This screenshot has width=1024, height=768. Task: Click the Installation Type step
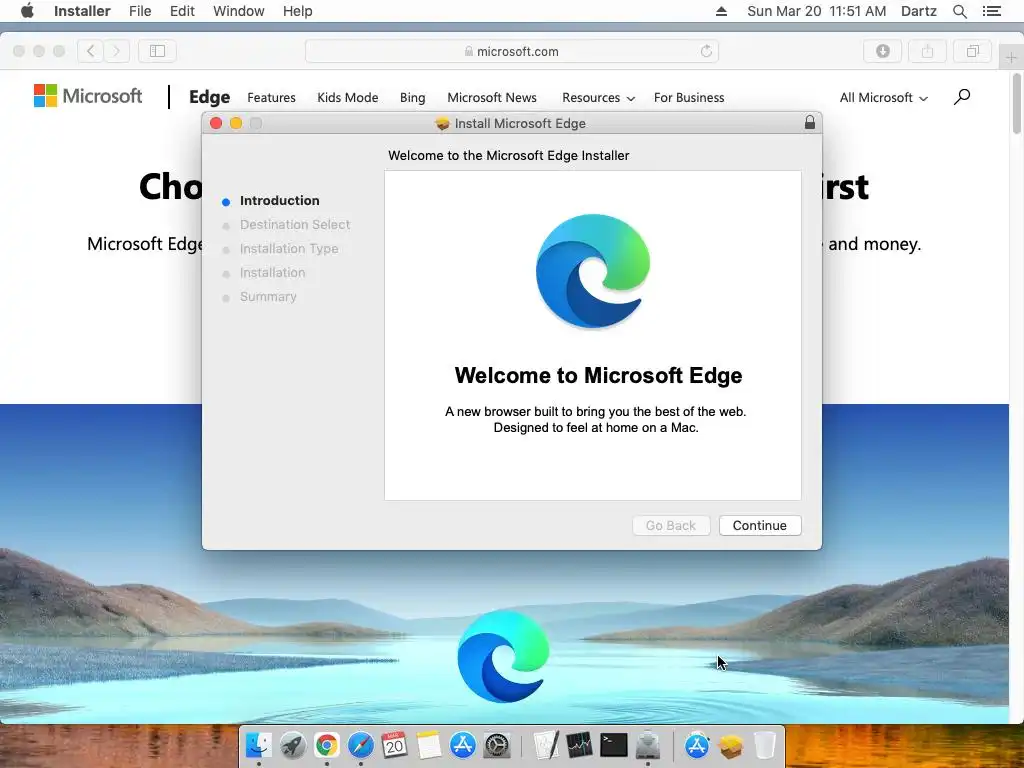[x=289, y=249]
